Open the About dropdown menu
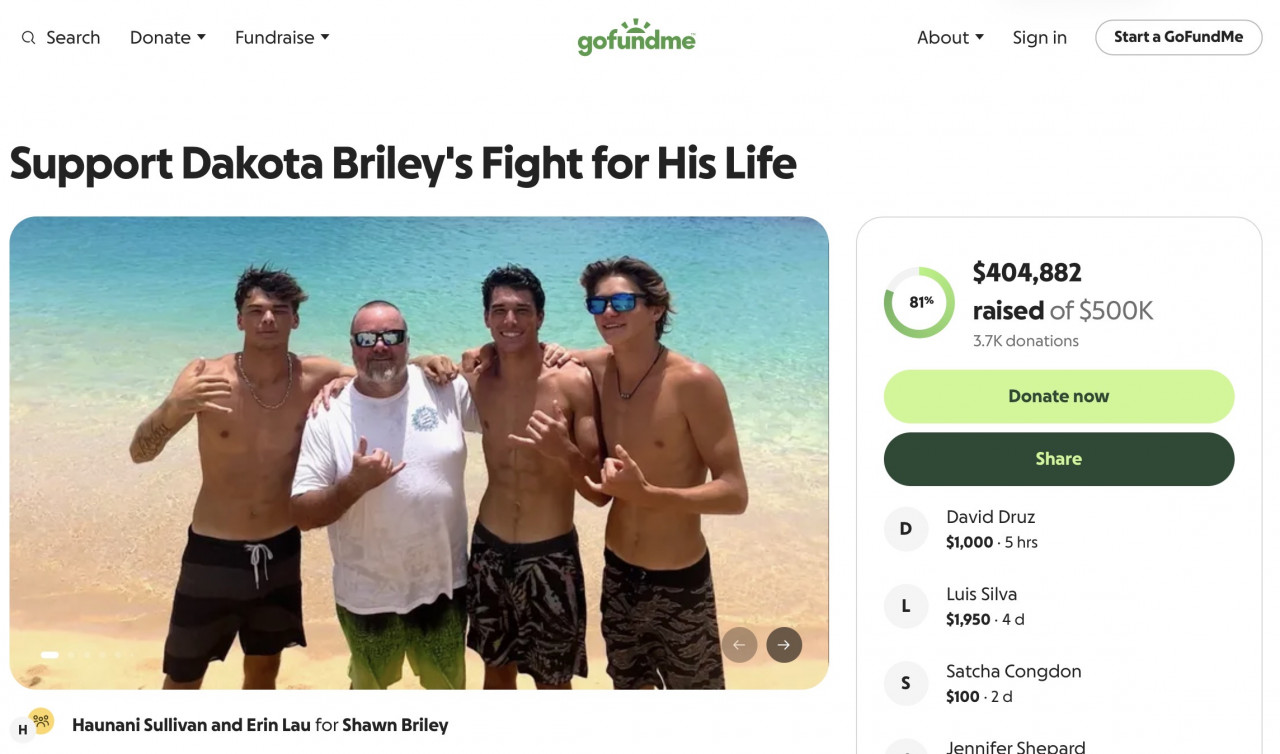Screen dimensions: 1280x754 [950, 38]
